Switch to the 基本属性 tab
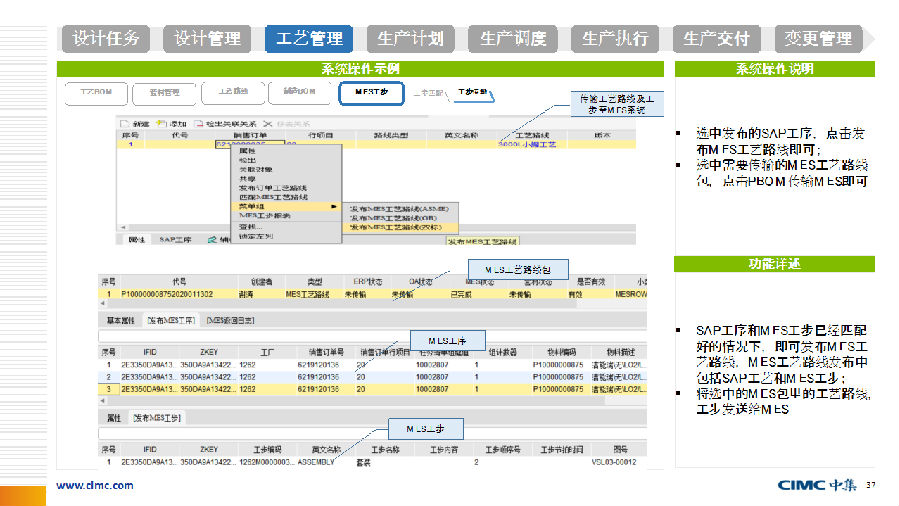Image resolution: width=899 pixels, height=506 pixels. point(120,320)
